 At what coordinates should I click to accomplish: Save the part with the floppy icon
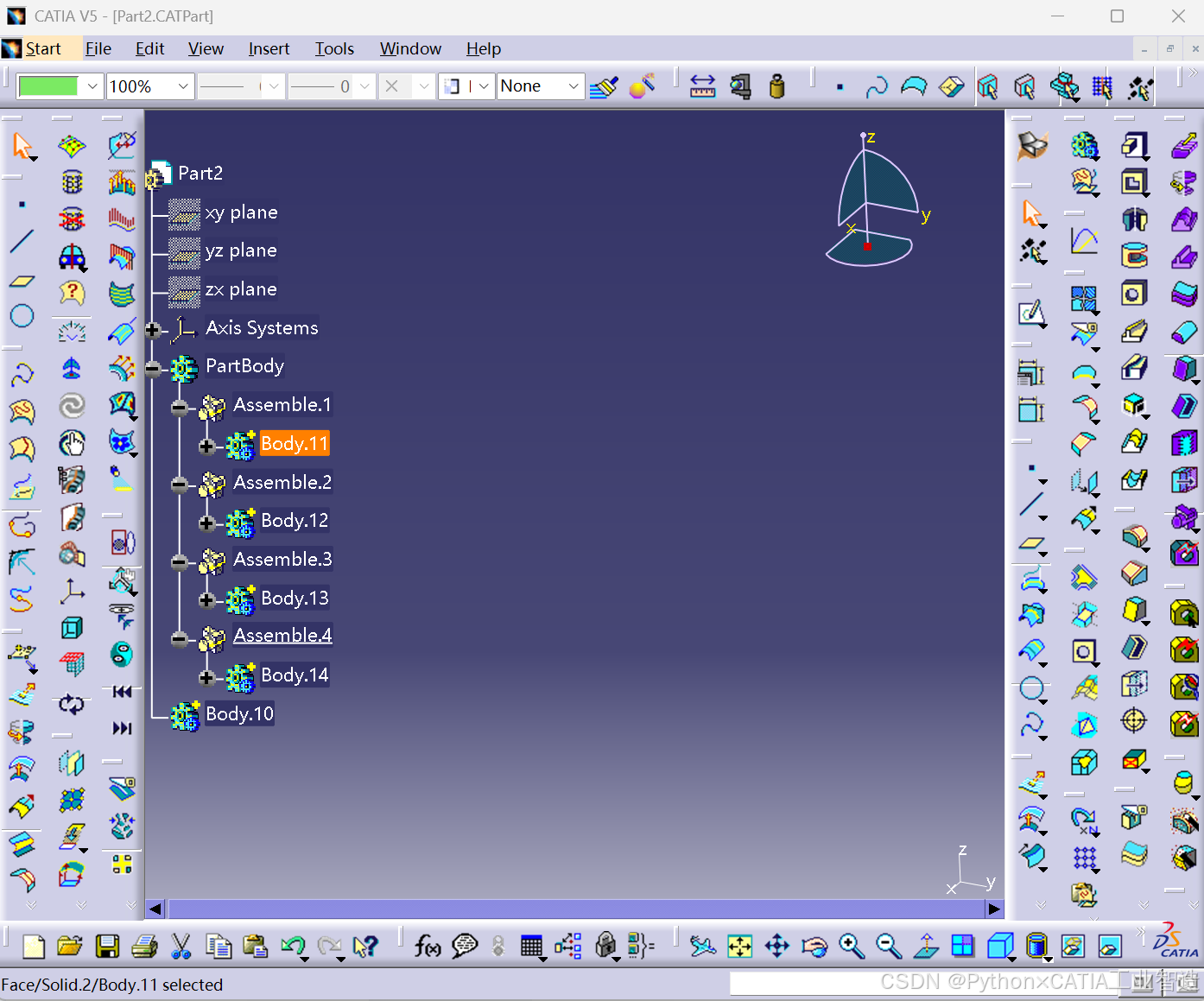pos(107,947)
